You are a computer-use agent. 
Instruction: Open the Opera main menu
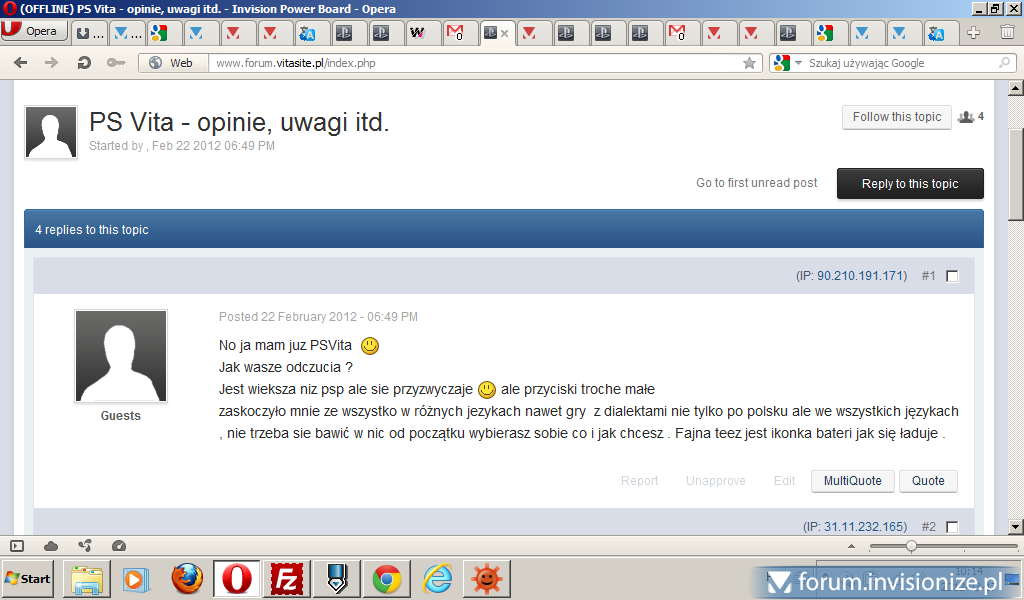pos(35,31)
